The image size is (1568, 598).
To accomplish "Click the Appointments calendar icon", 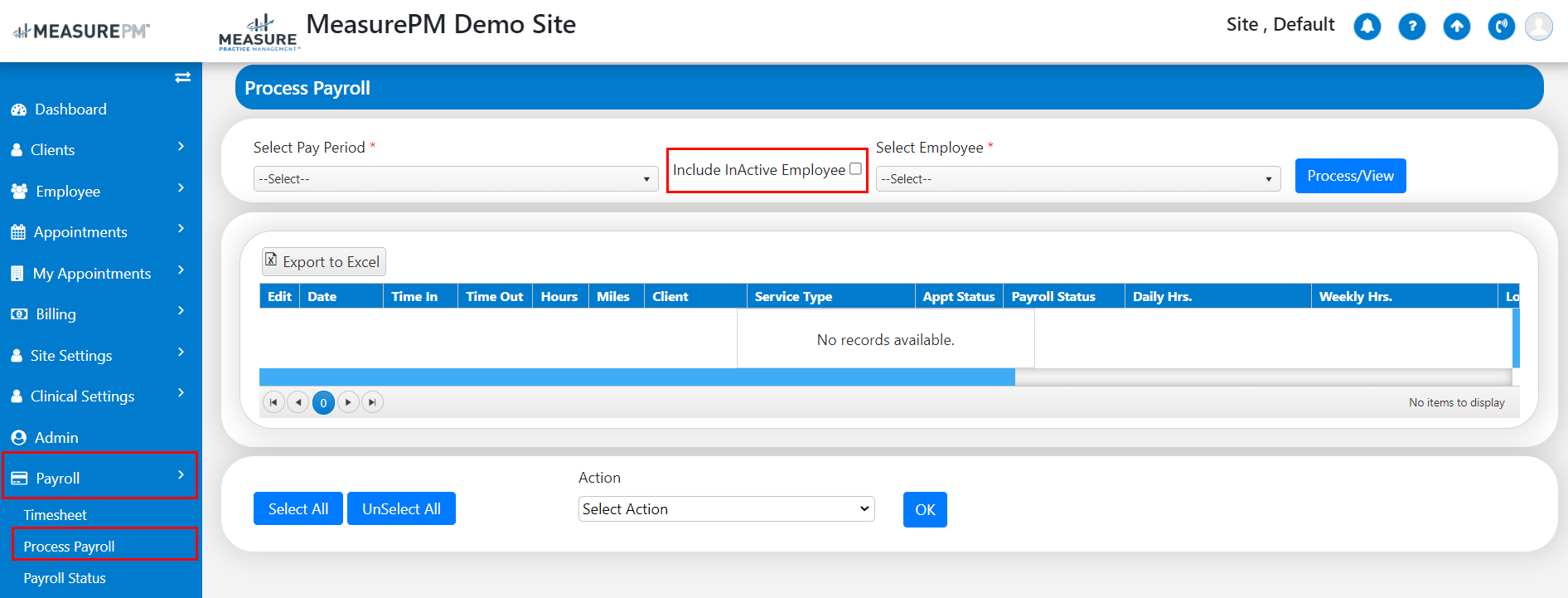I will [18, 232].
